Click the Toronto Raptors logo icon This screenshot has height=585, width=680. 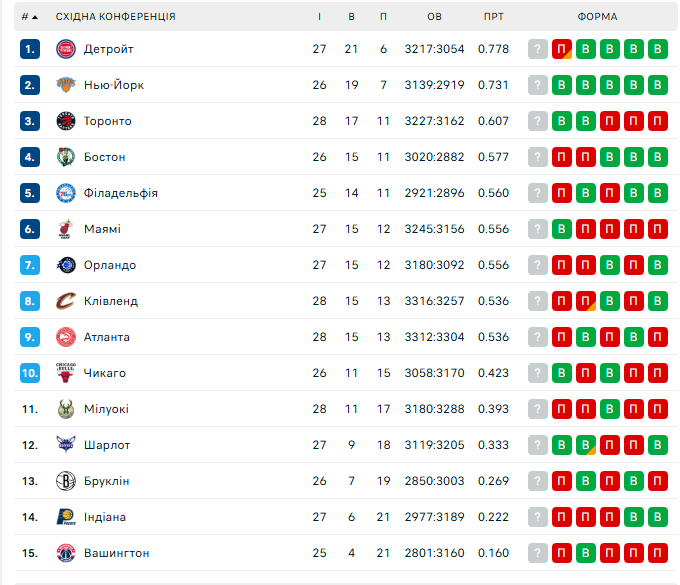[x=66, y=121]
